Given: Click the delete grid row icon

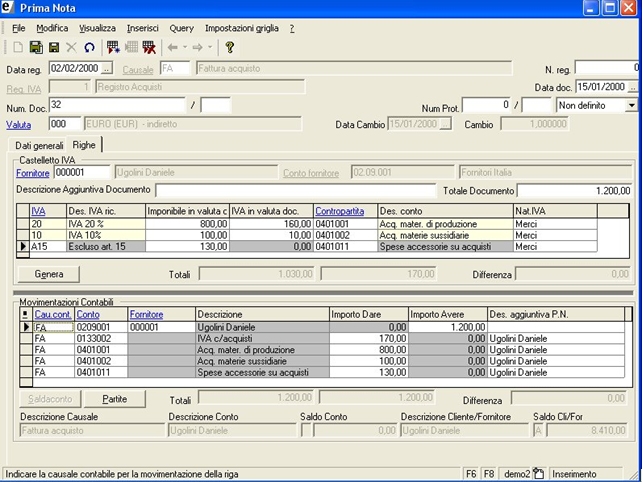Looking at the screenshot, I should pyautogui.click(x=149, y=47).
